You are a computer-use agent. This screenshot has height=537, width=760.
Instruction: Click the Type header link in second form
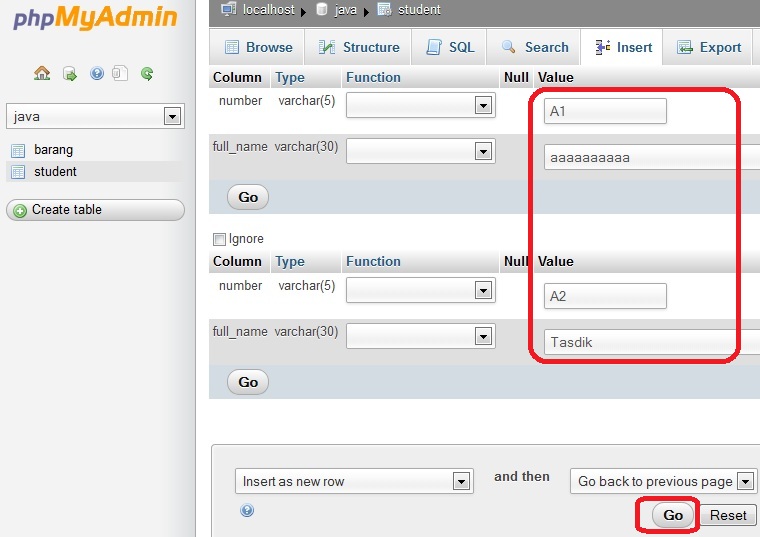(290, 261)
